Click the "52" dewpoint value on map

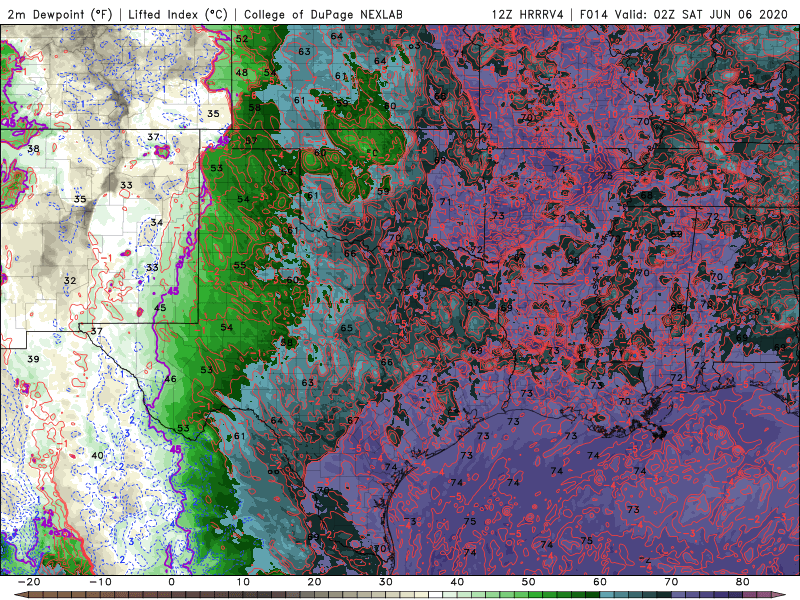coord(242,39)
